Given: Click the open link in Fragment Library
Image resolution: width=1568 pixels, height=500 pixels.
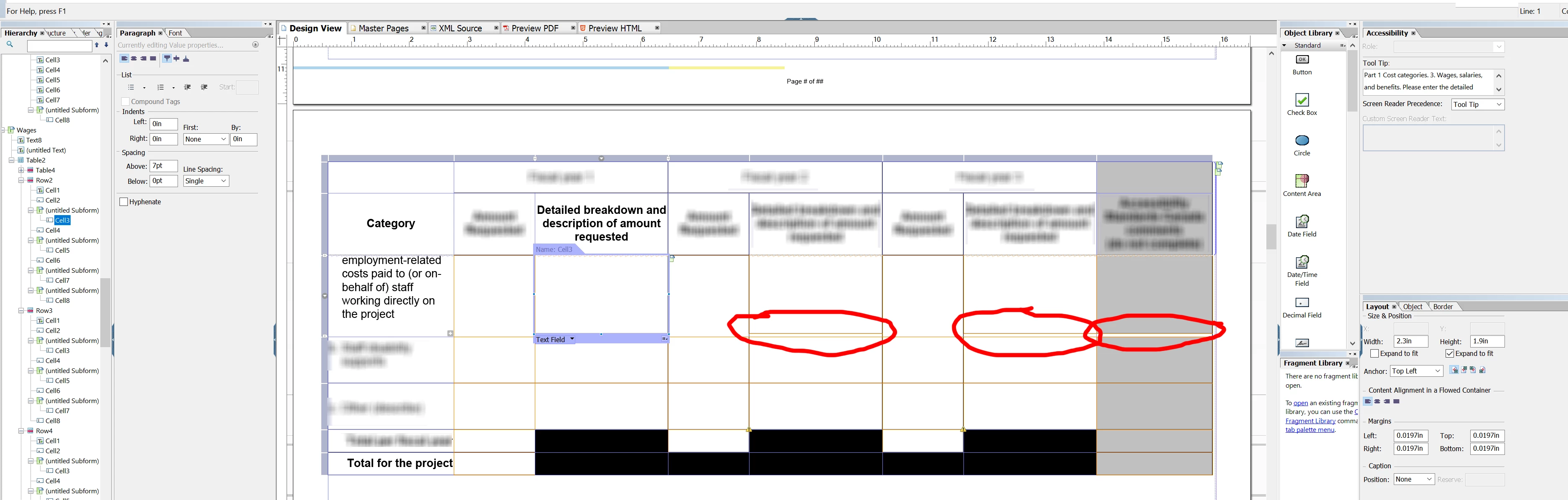Looking at the screenshot, I should click(1300, 403).
